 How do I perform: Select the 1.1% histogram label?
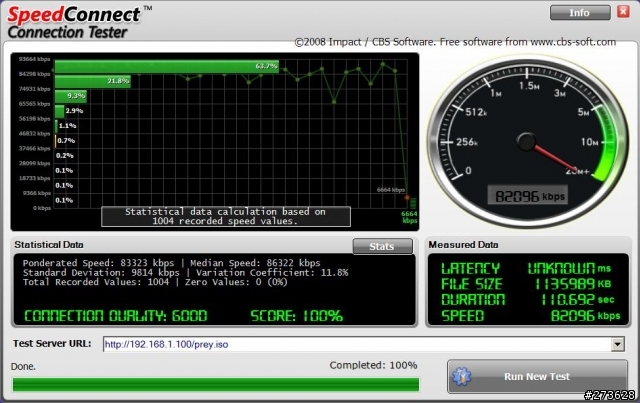67,126
